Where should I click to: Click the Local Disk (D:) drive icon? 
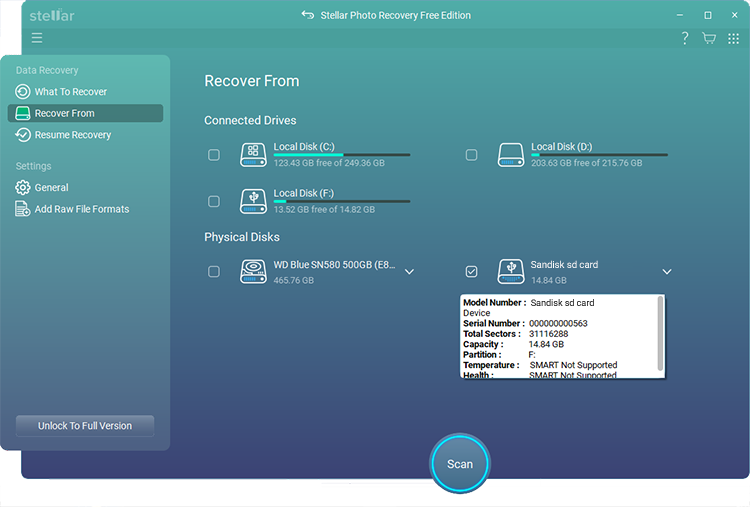click(x=511, y=155)
